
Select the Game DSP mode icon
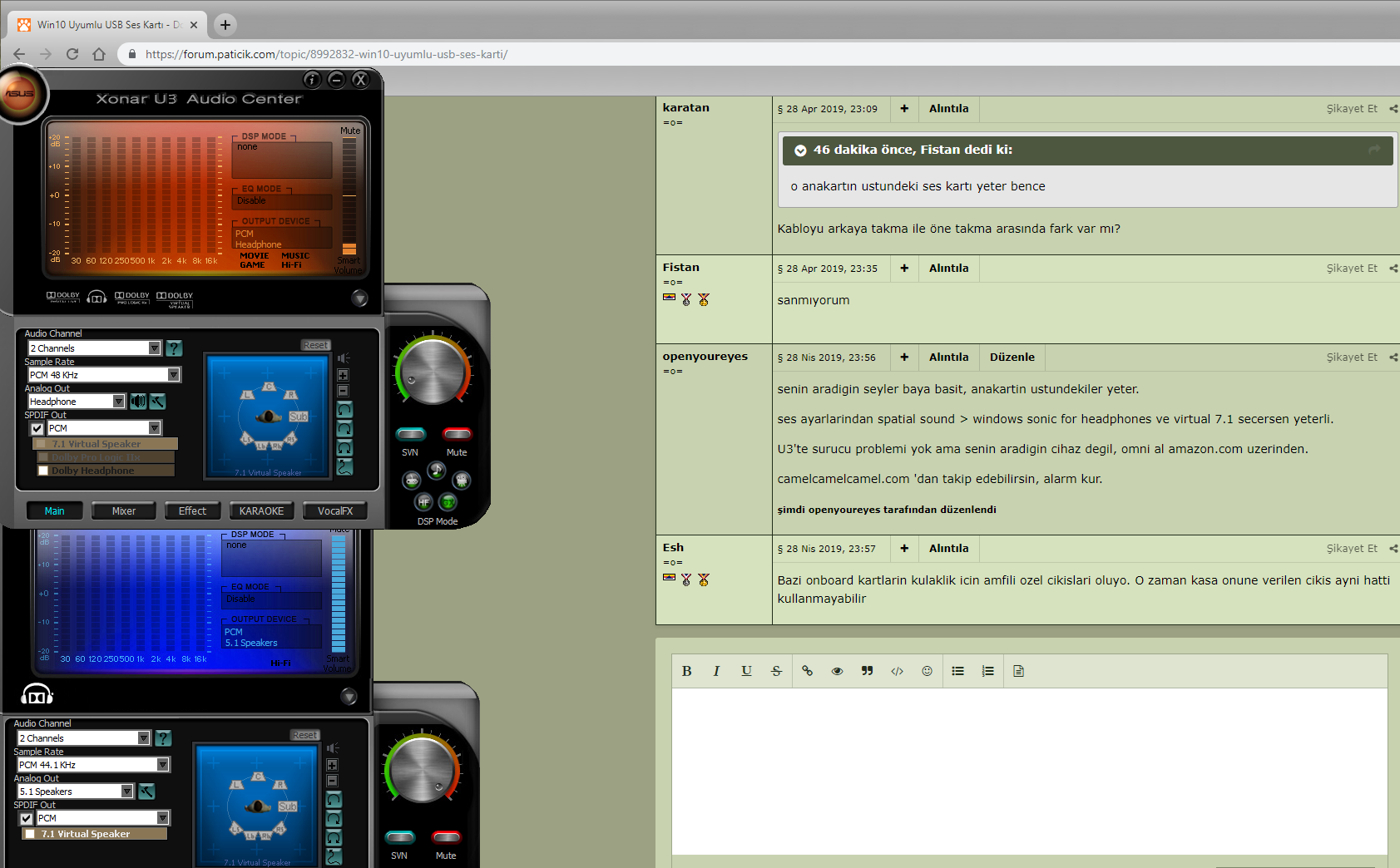[x=411, y=481]
